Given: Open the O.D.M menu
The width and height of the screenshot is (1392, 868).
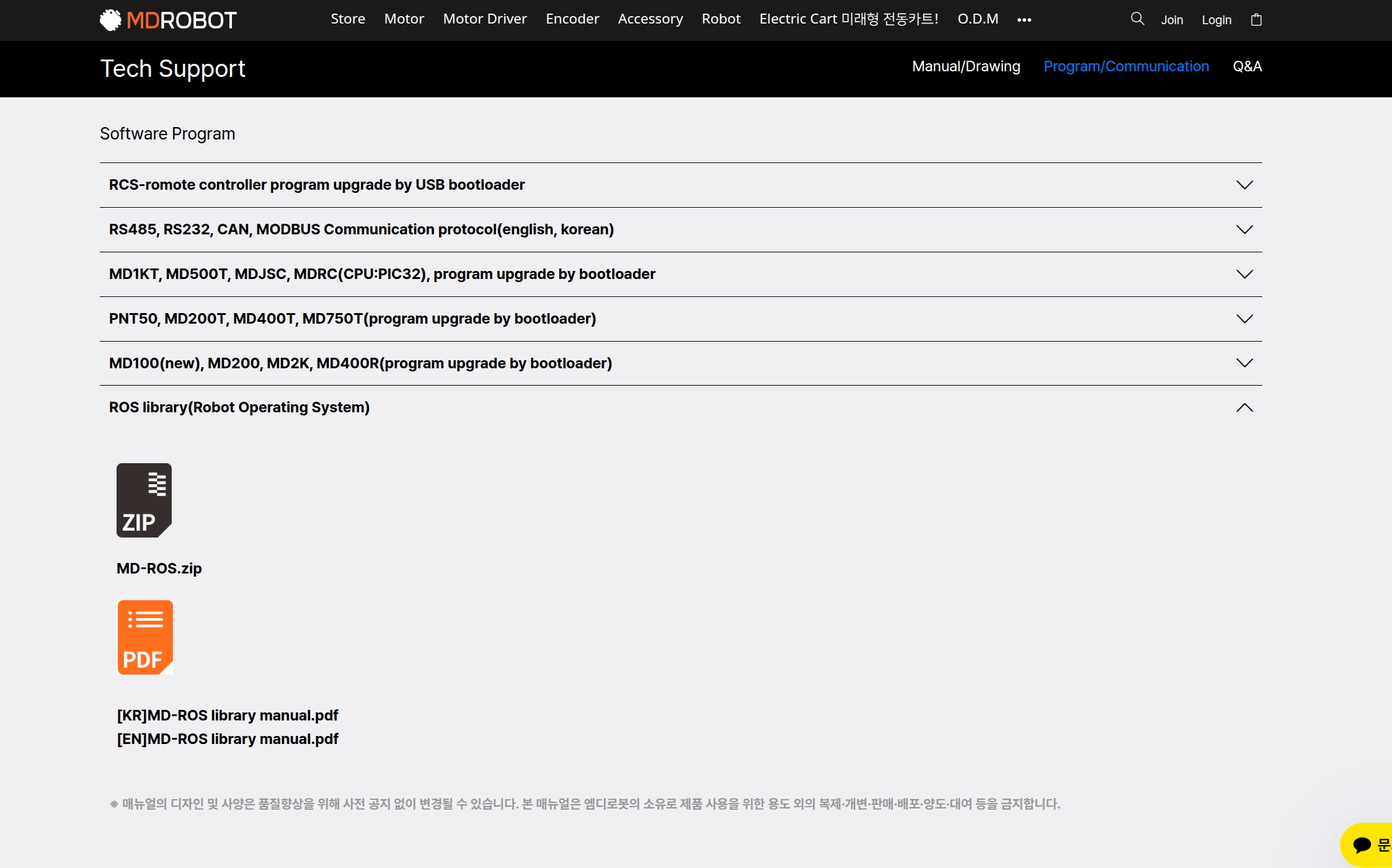Looking at the screenshot, I should click(x=978, y=19).
